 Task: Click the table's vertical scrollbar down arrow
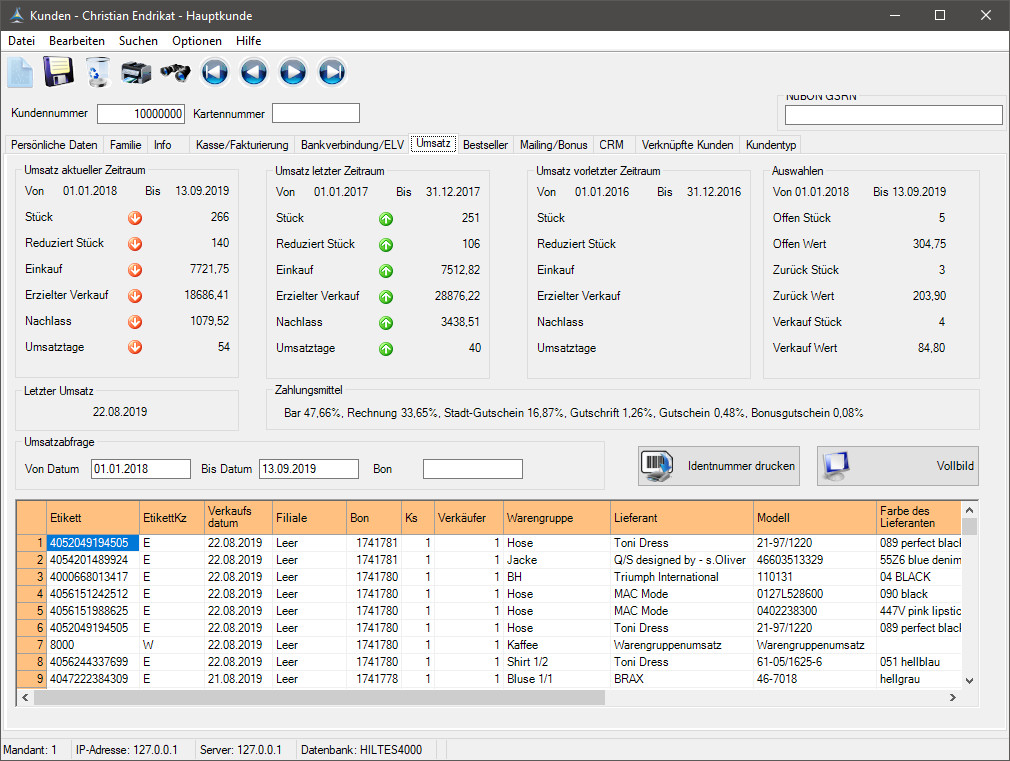tap(967, 680)
